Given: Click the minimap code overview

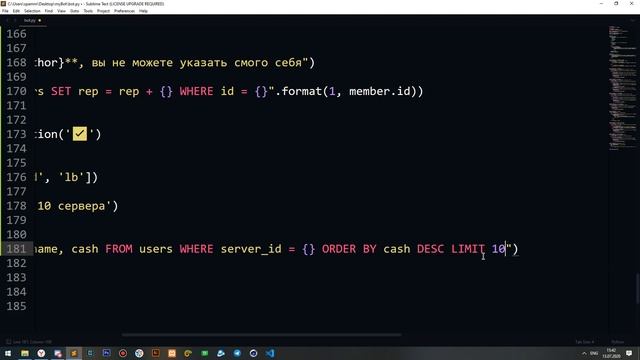Looking at the screenshot, I should (622, 88).
